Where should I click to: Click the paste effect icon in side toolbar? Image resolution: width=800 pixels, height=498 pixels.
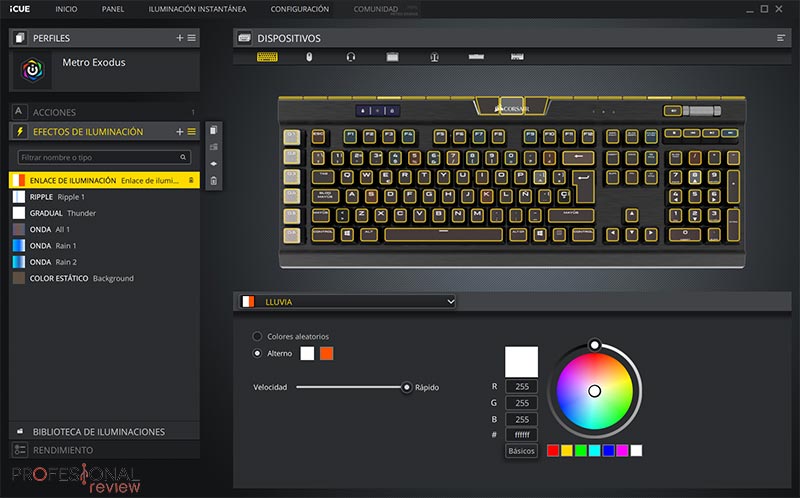(x=214, y=147)
